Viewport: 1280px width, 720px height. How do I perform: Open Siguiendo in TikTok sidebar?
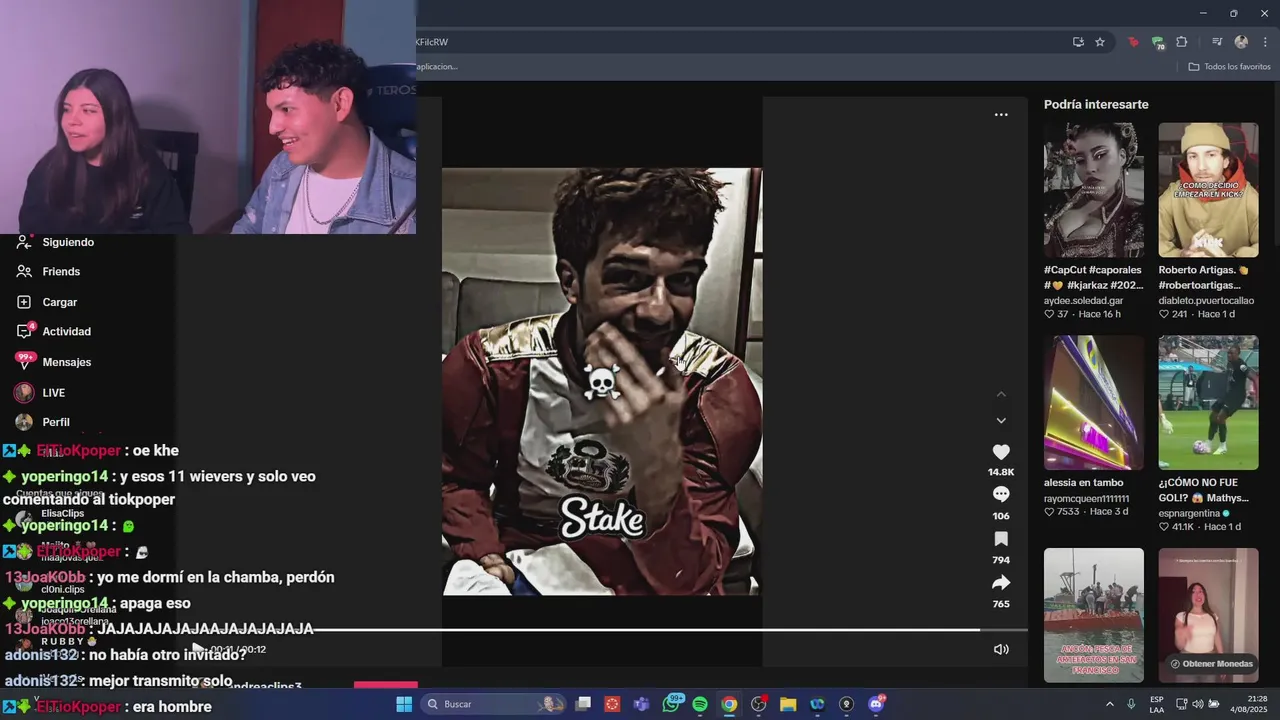point(68,242)
